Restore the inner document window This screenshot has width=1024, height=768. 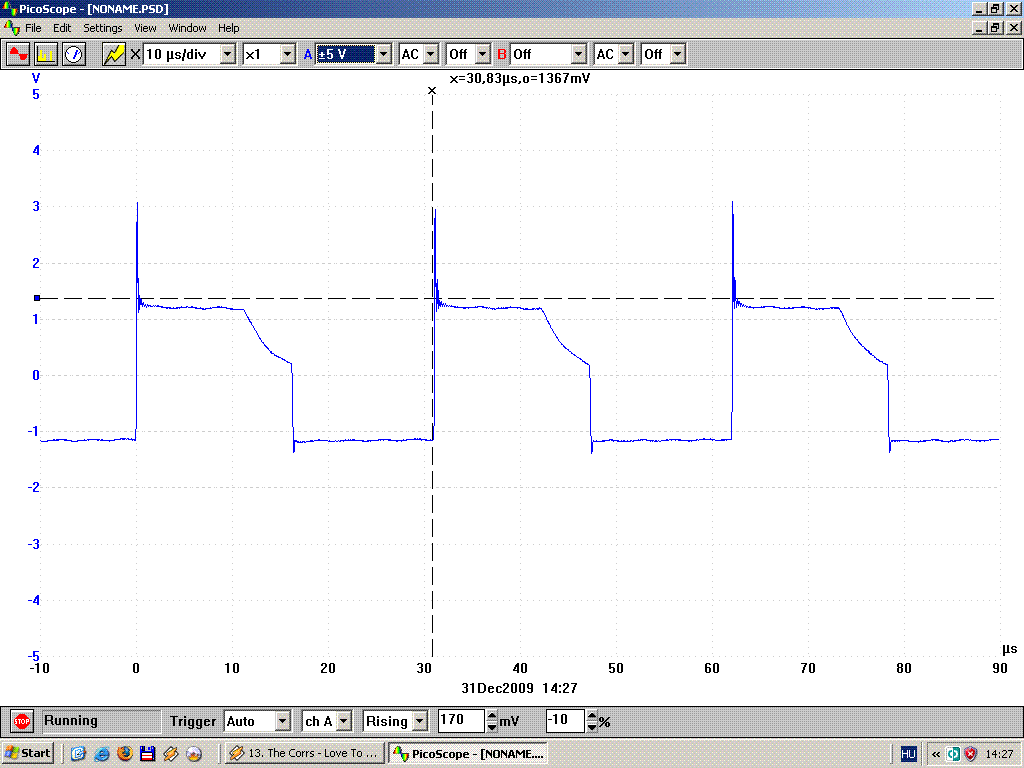click(x=995, y=28)
